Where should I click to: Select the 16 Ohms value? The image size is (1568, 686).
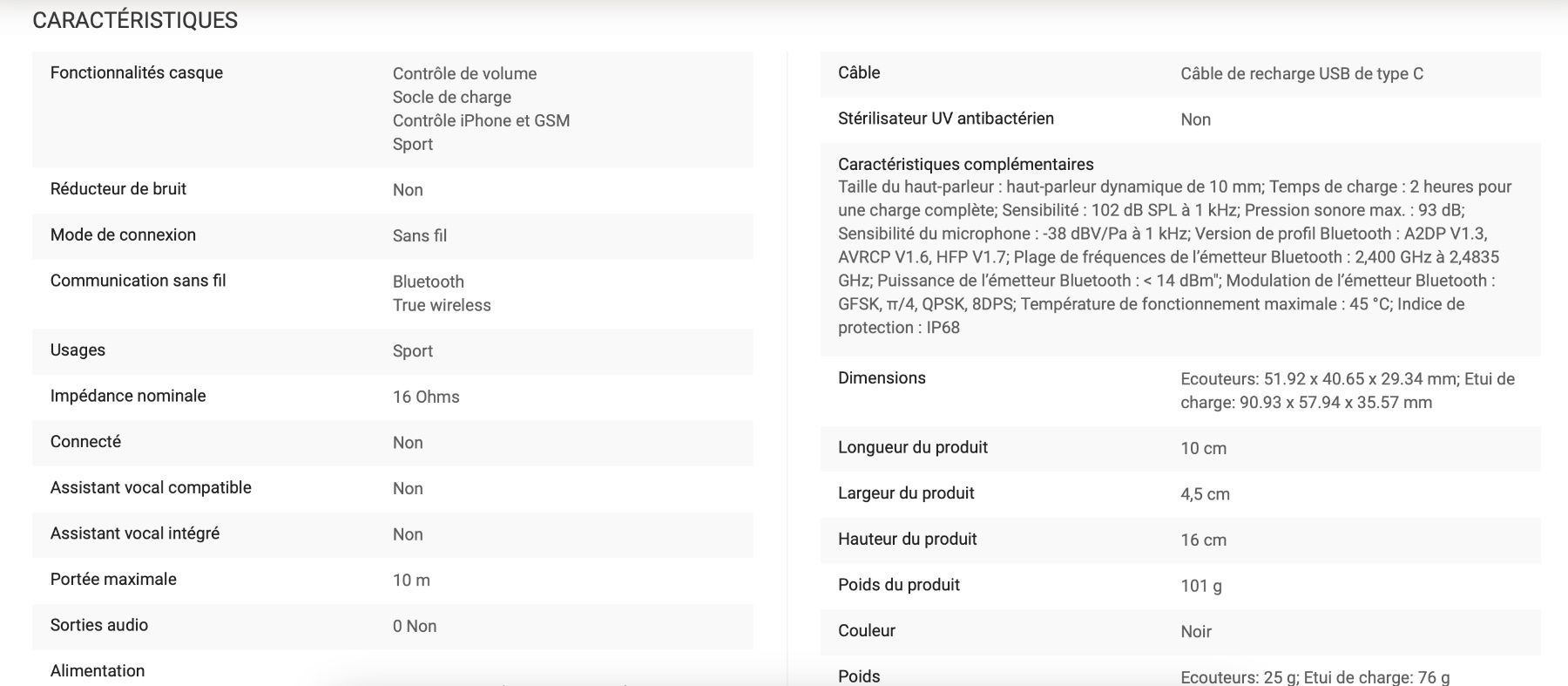click(x=426, y=397)
